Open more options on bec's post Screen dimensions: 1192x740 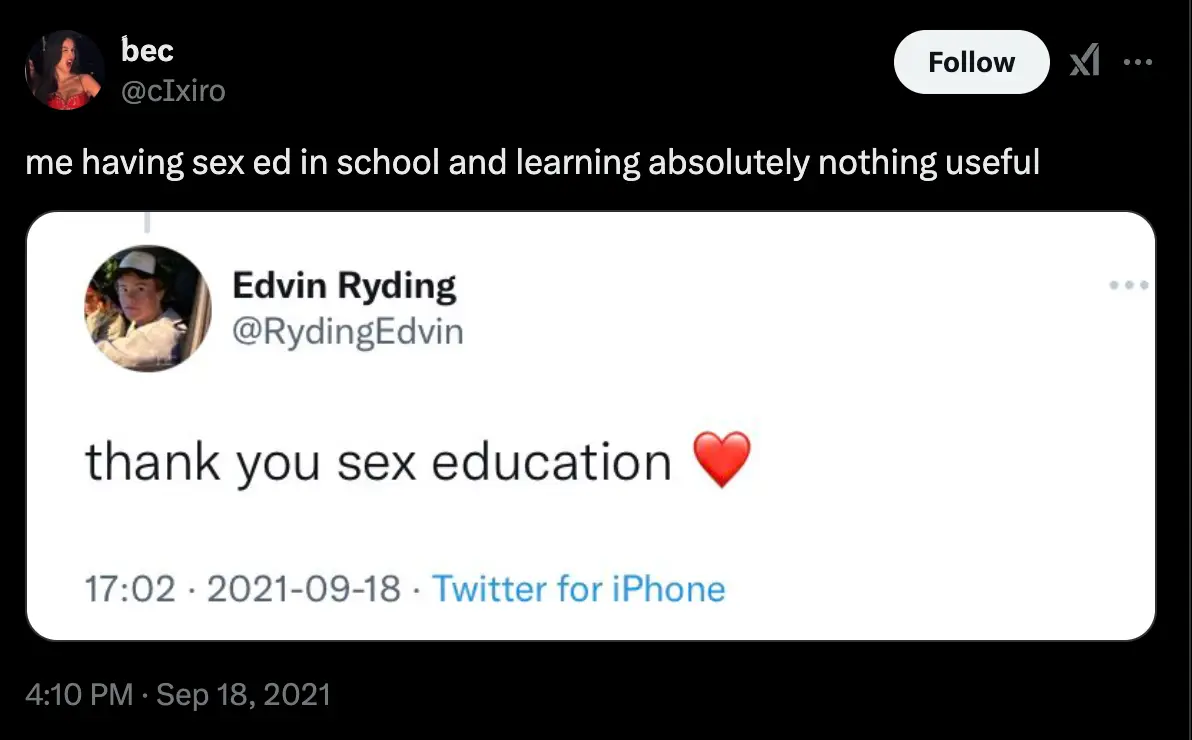(x=1137, y=63)
